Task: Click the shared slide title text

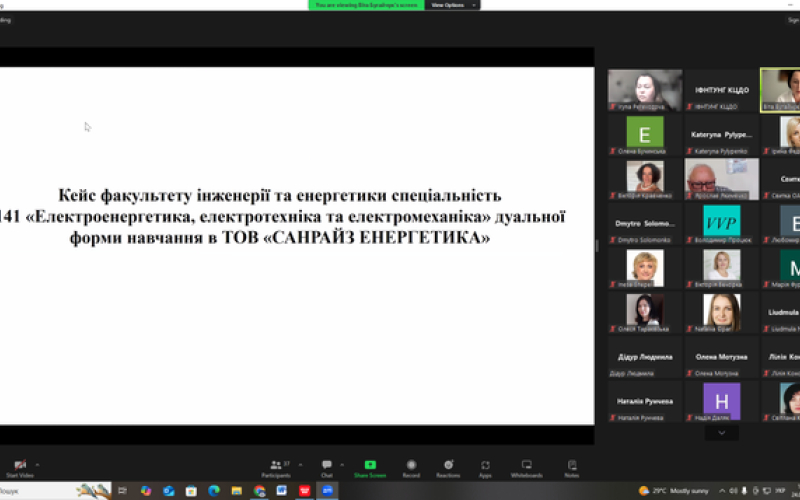Action: 281,216
